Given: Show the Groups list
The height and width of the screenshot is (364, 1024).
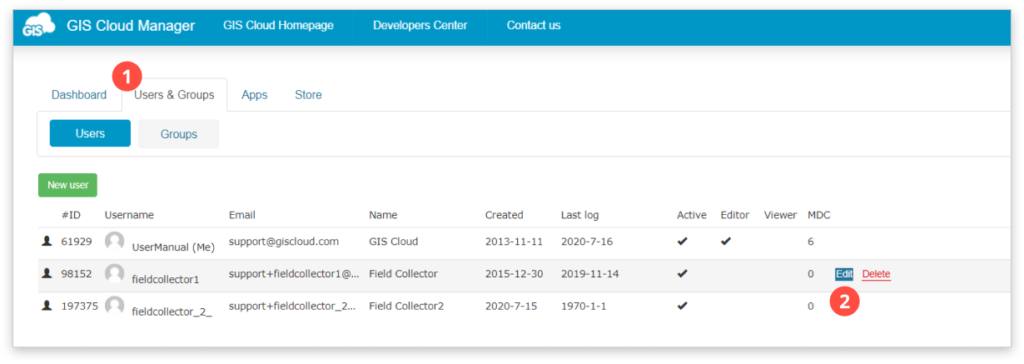Looking at the screenshot, I should 179,134.
